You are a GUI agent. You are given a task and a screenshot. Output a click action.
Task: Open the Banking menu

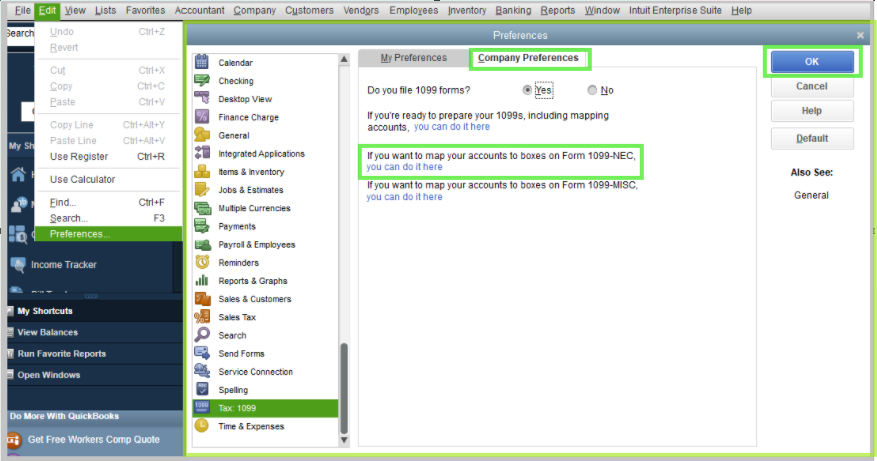(x=513, y=10)
